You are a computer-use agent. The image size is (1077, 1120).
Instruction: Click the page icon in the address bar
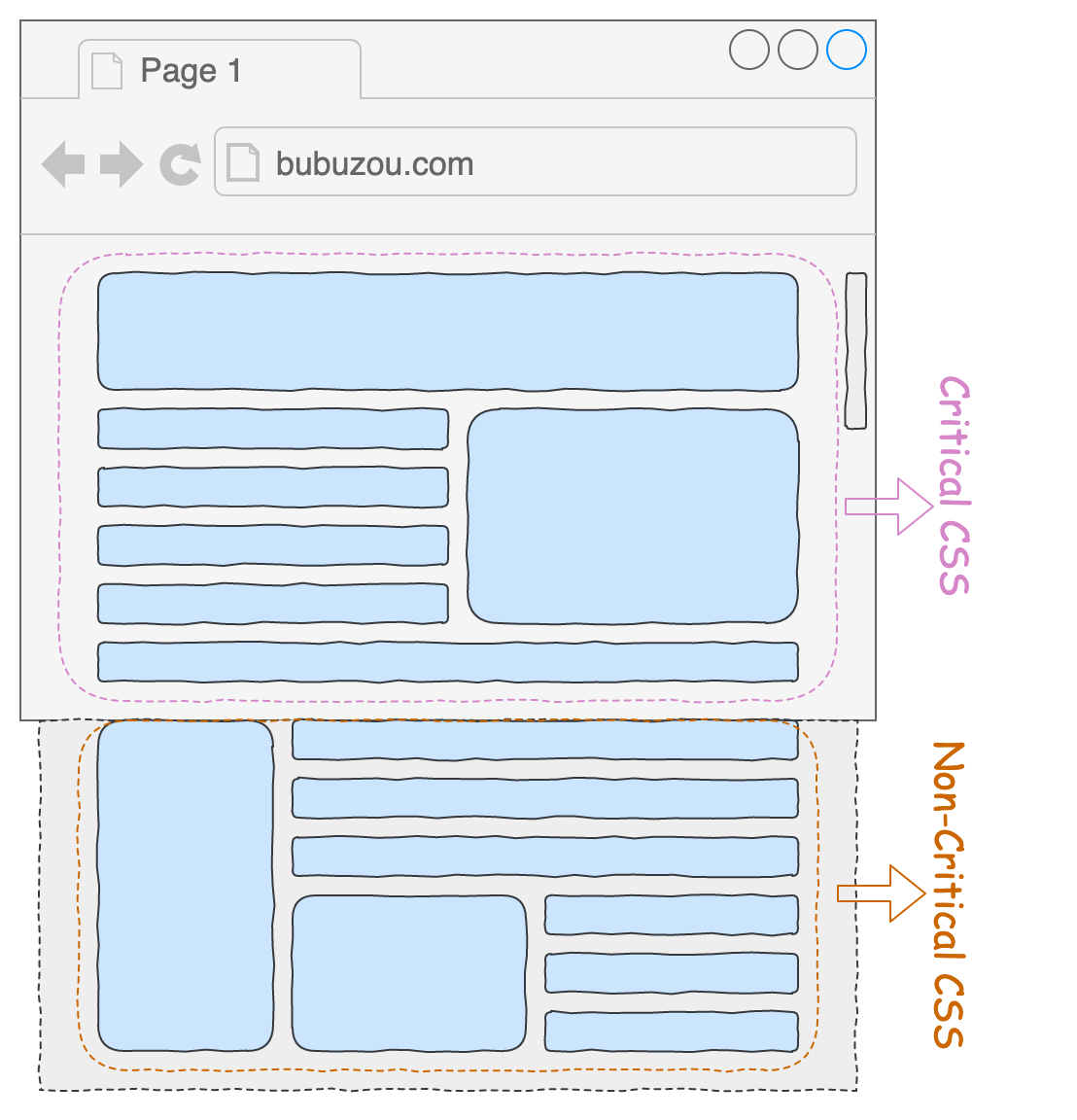[x=242, y=162]
